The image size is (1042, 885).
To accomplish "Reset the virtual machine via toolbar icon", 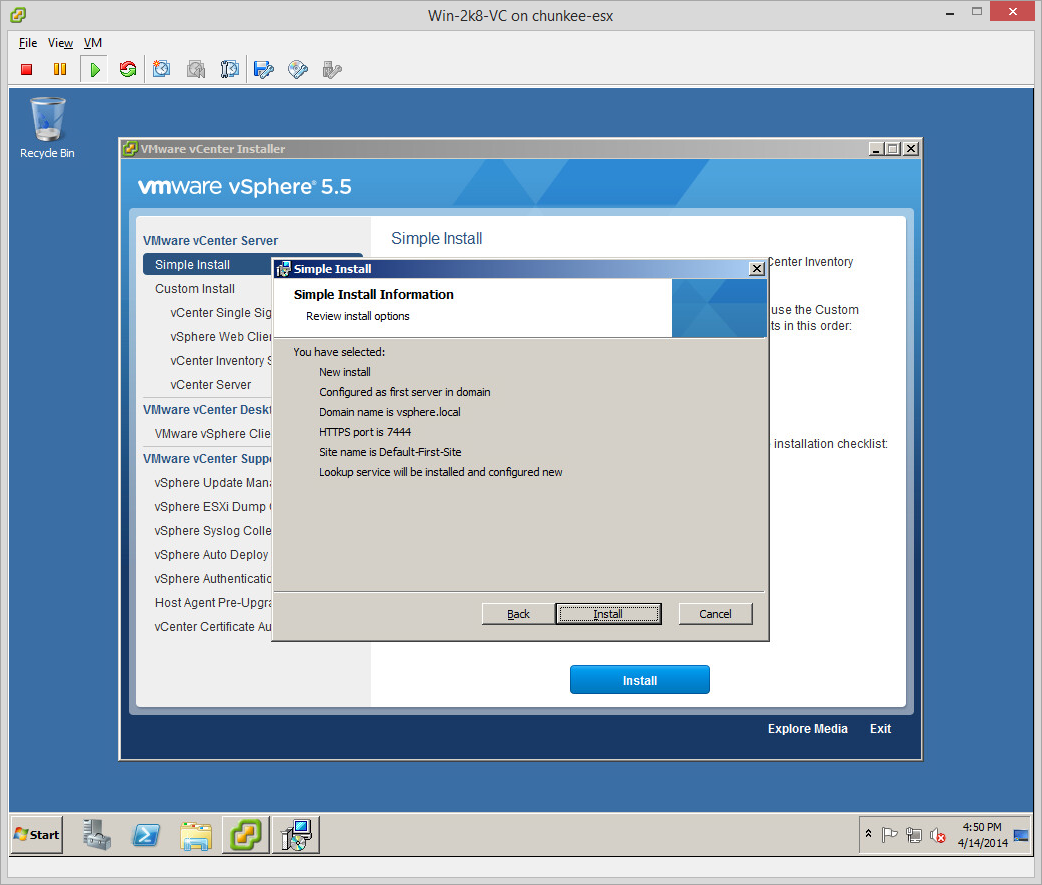I will tap(127, 69).
